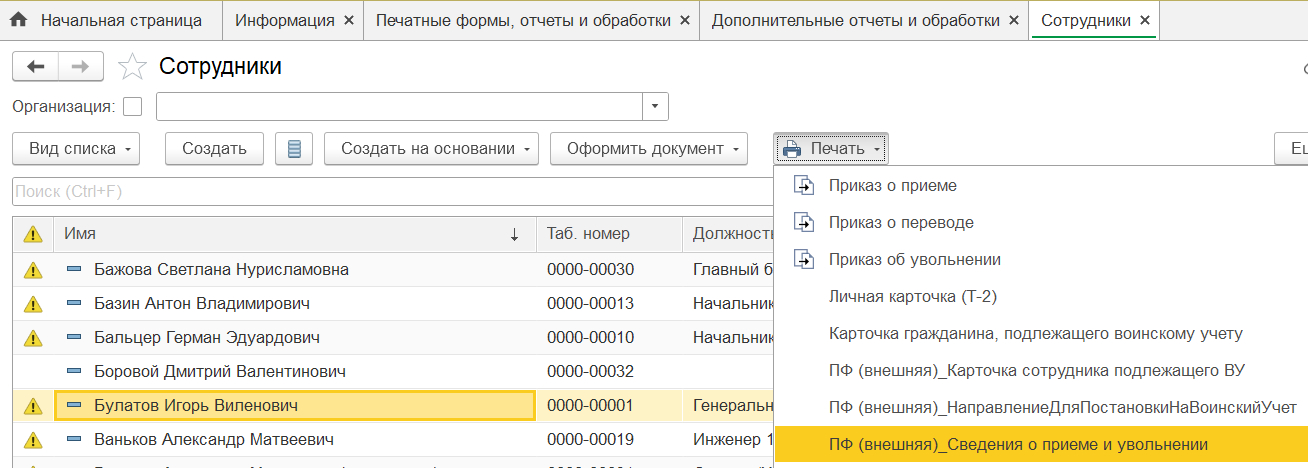Click the warning icon in table header
Image resolution: width=1308 pixels, height=468 pixels.
pos(33,234)
